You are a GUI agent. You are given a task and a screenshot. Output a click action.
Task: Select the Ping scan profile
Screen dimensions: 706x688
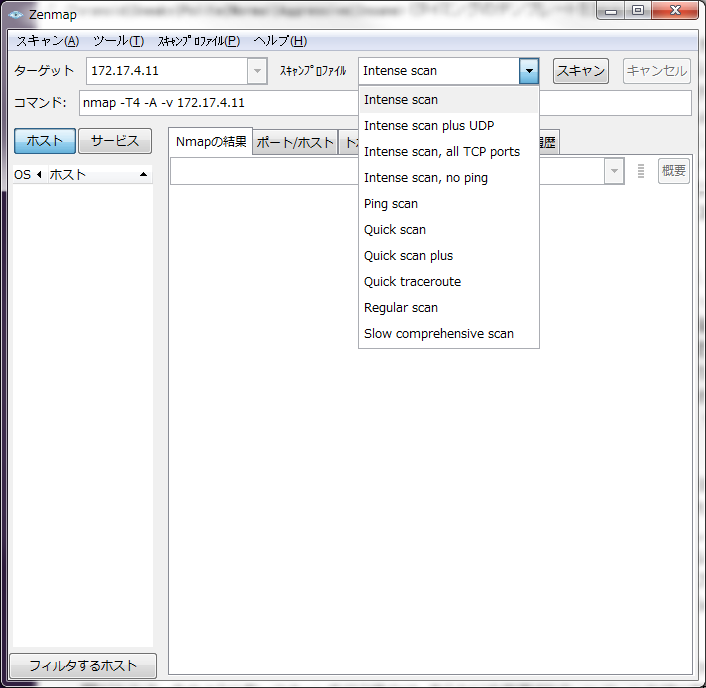pyautogui.click(x=449, y=204)
